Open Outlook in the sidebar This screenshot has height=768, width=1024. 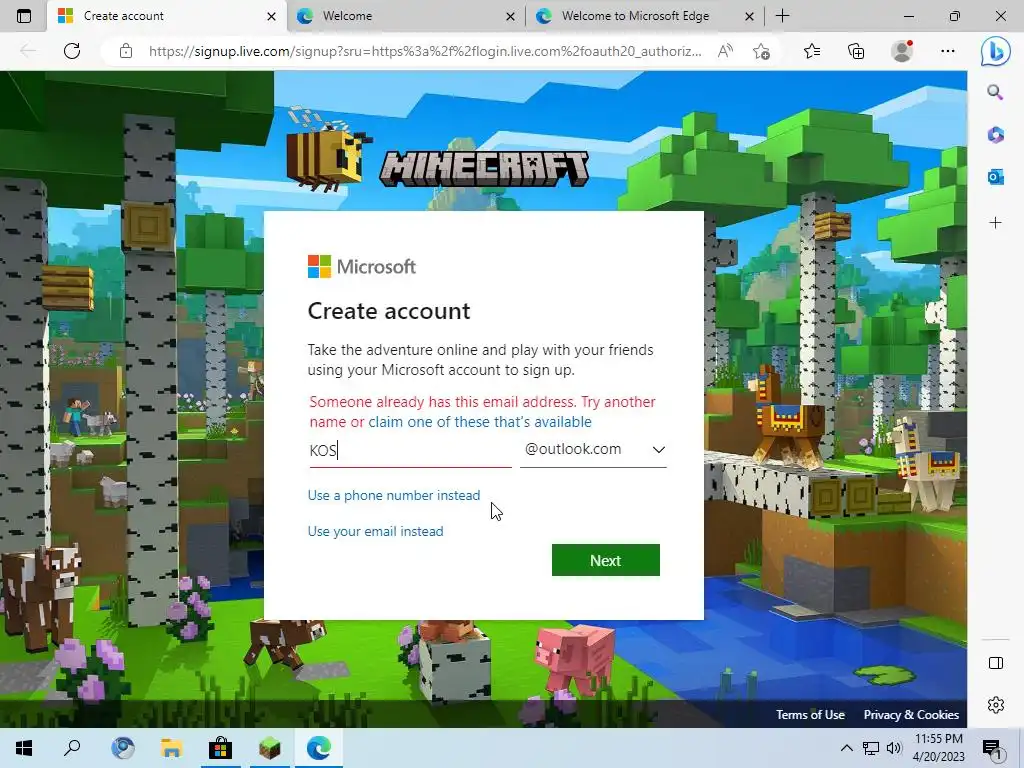(995, 177)
